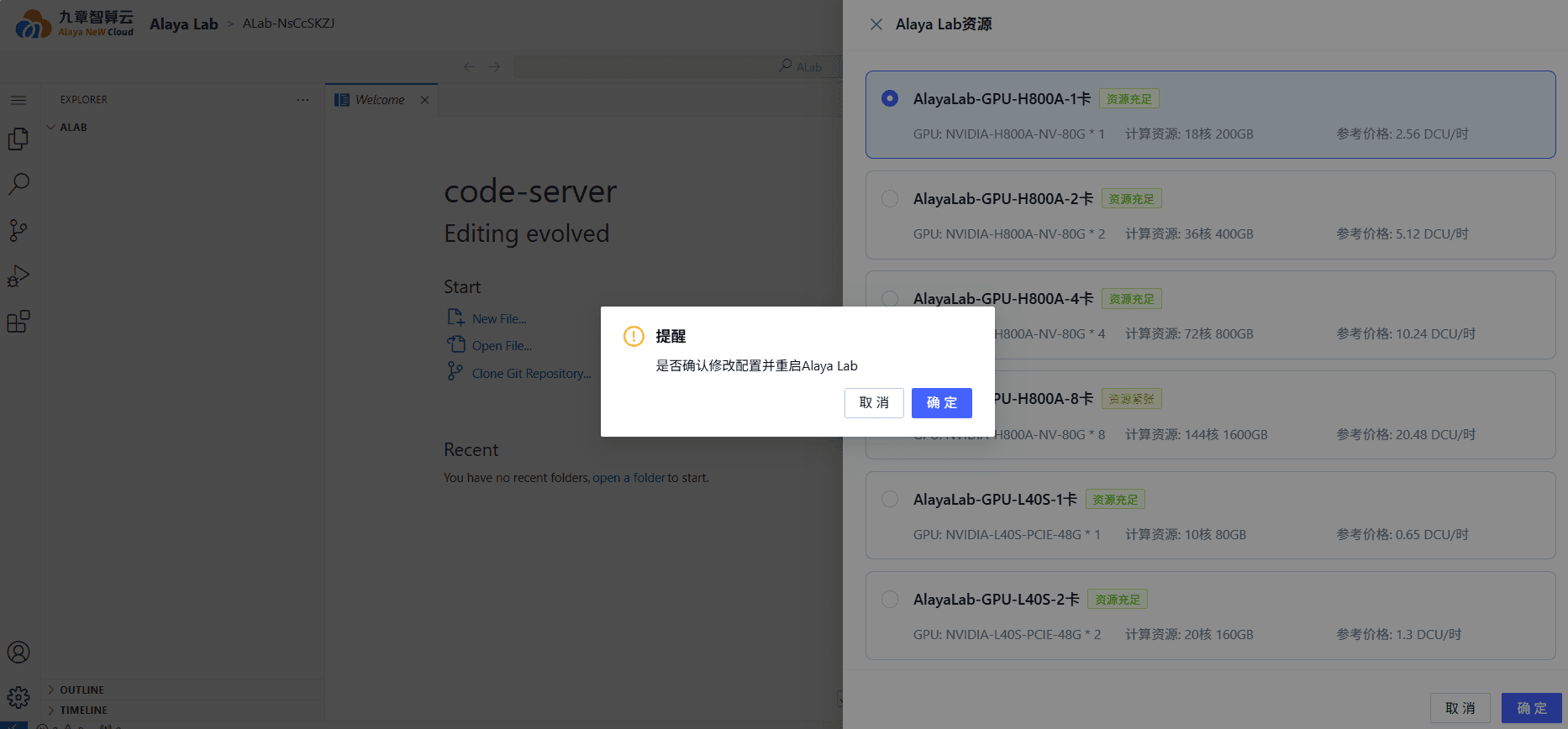Open Manage gear icon in activity bar
The image size is (1568, 729).
[x=18, y=697]
